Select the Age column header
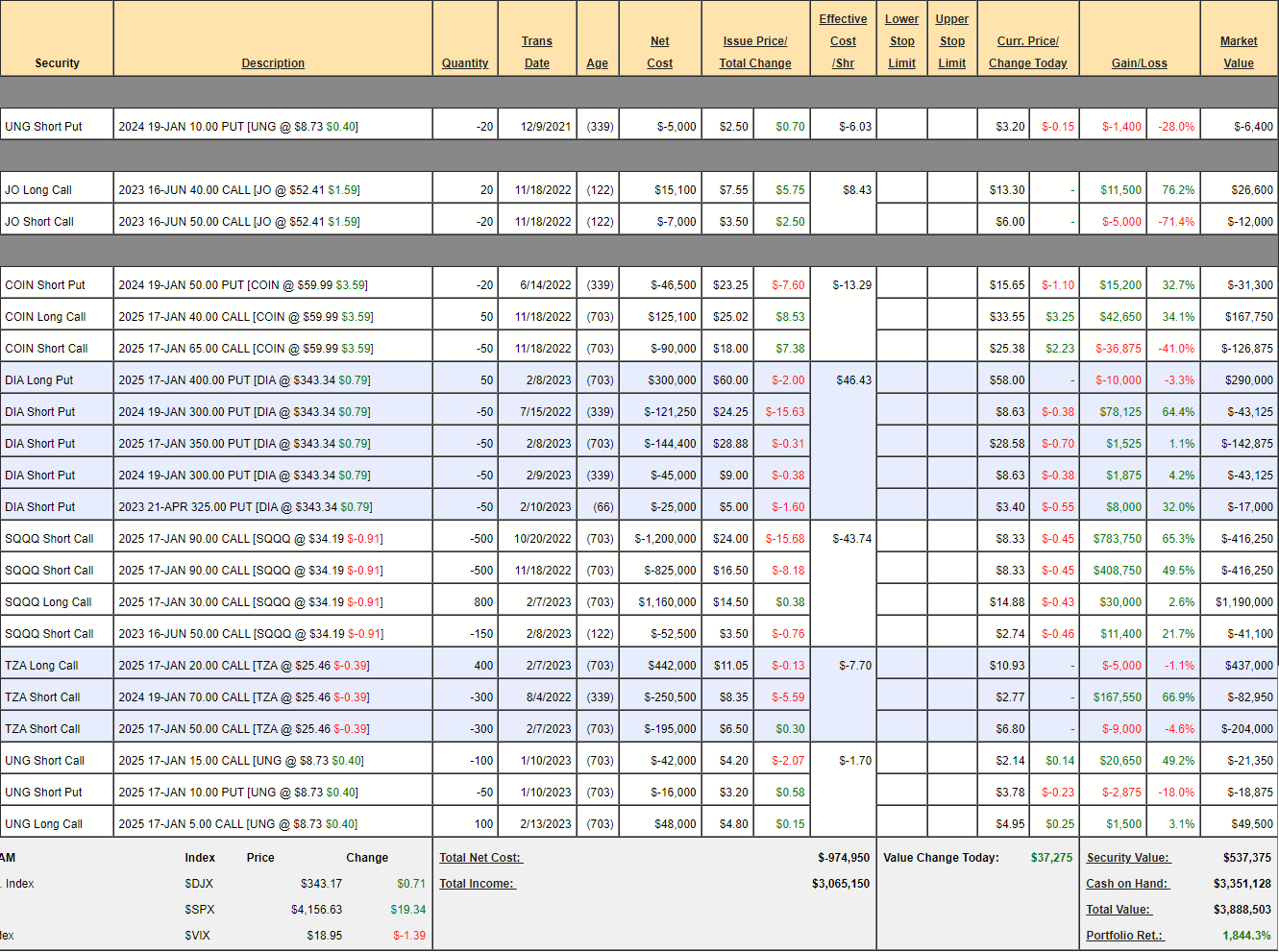 coord(598,63)
